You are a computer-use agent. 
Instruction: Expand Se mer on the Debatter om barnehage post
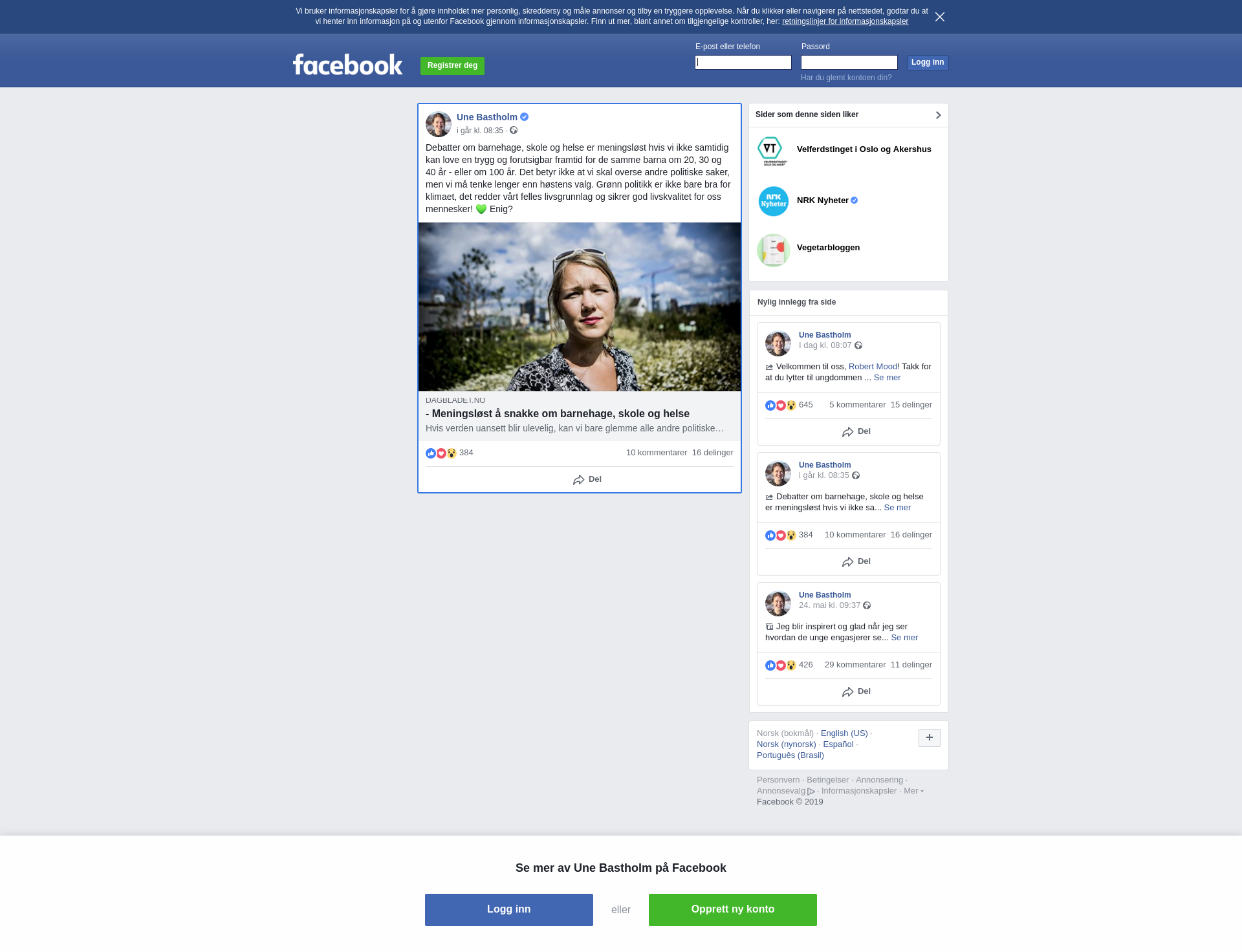897,508
